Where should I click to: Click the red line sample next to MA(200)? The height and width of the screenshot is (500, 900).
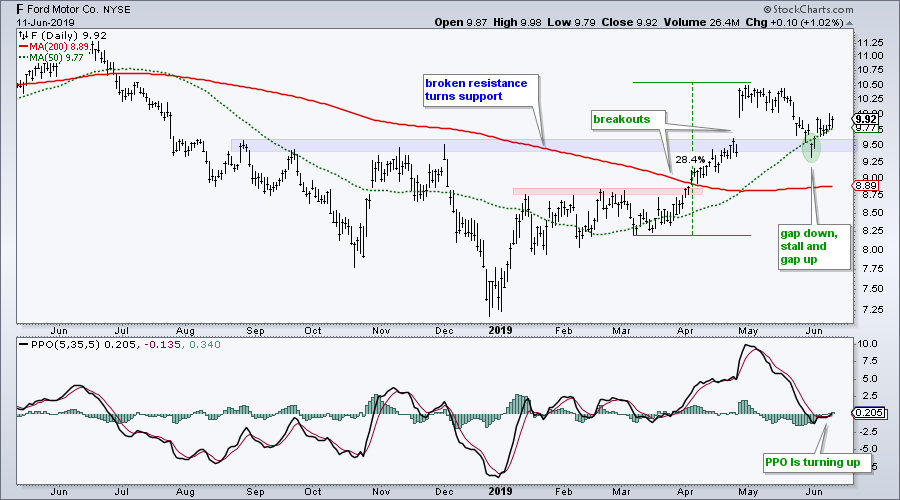pyautogui.click(x=24, y=46)
